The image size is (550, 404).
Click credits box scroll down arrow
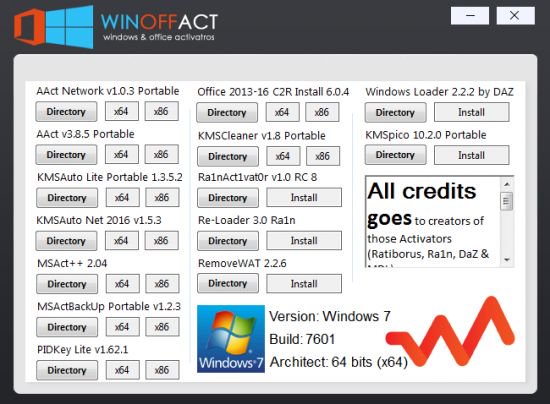[507, 260]
